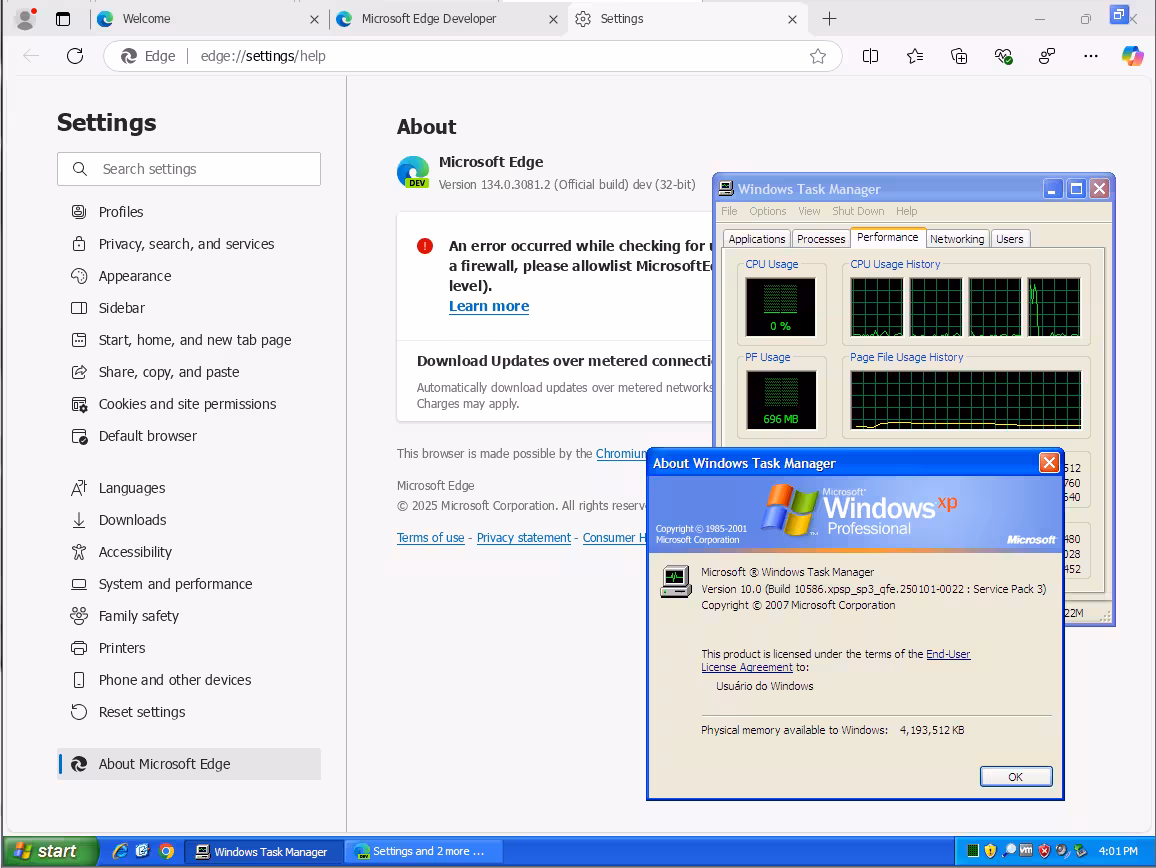The image size is (1156, 868).
Task: Switch to the Microsoft Edge Developer tab
Action: pos(448,19)
